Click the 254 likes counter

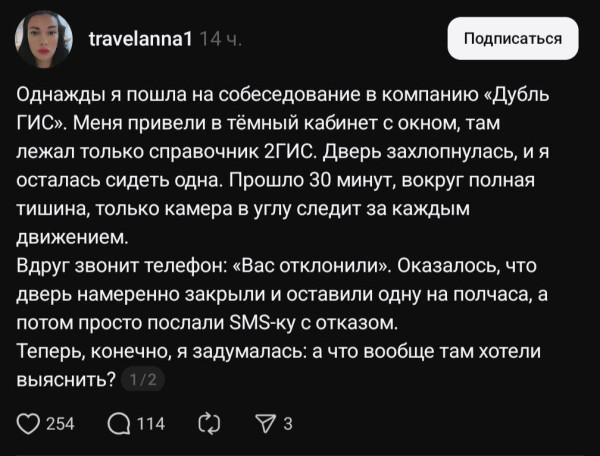(x=61, y=424)
